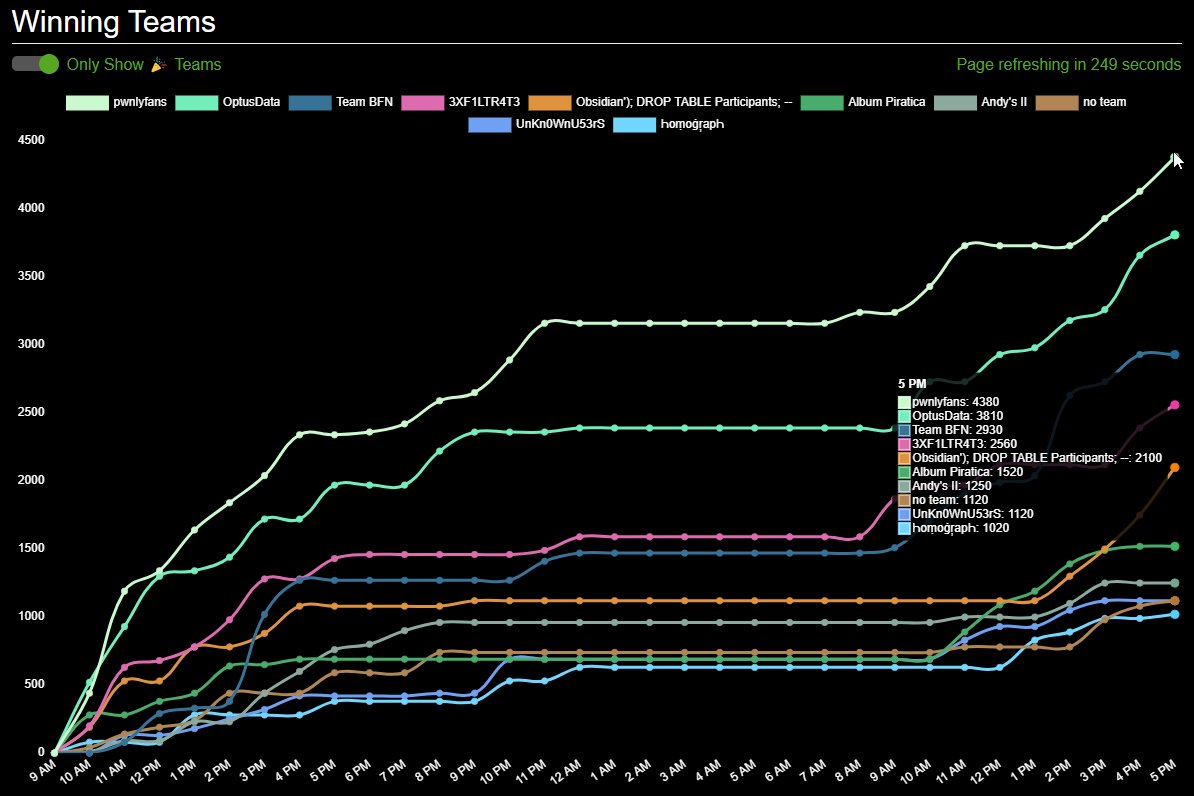Click the UnKn0WnU53rS legend color swatch
This screenshot has height=796, width=1194.
click(x=490, y=124)
